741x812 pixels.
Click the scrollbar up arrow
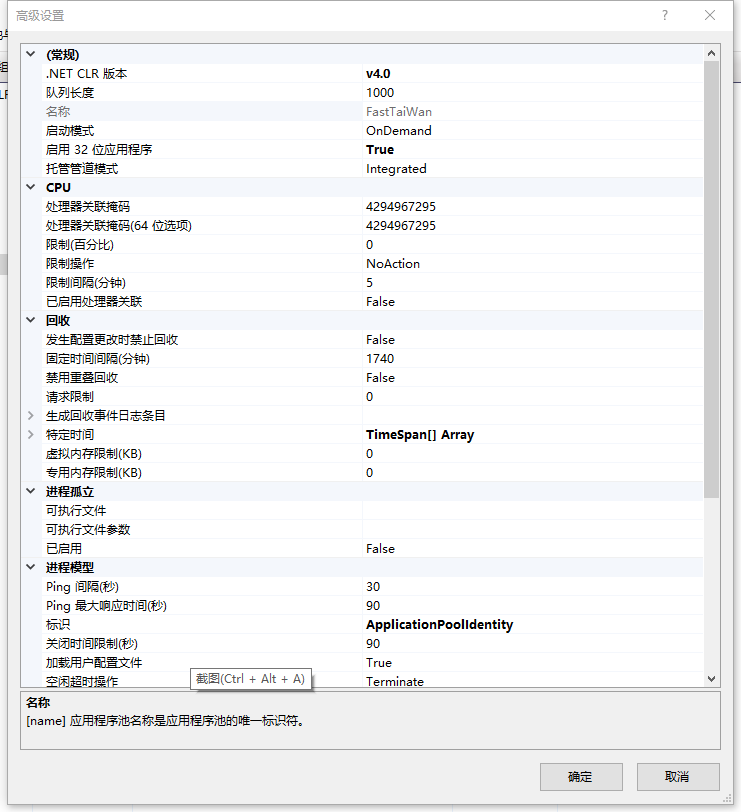tap(711, 53)
